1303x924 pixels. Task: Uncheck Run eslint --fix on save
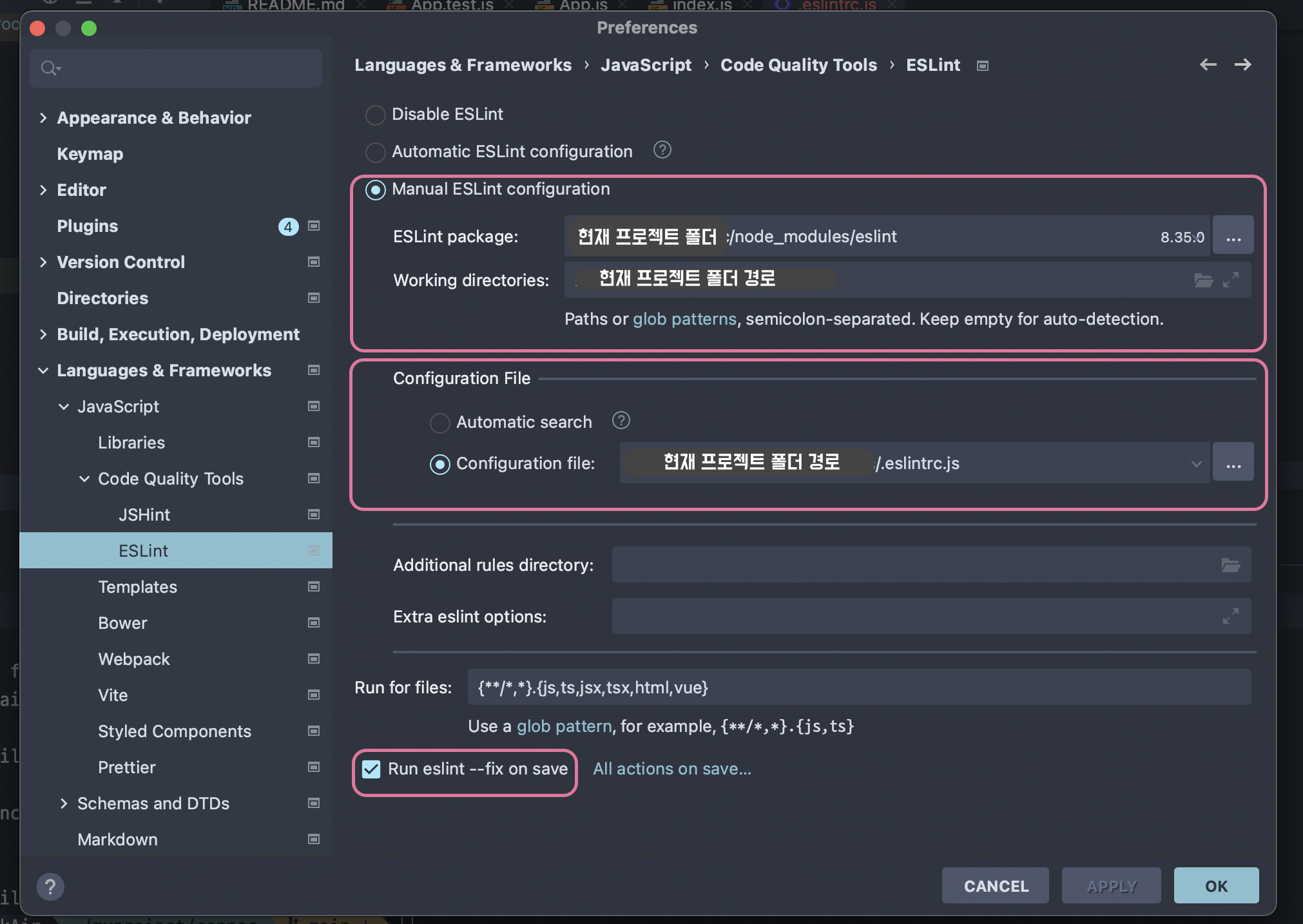click(372, 769)
